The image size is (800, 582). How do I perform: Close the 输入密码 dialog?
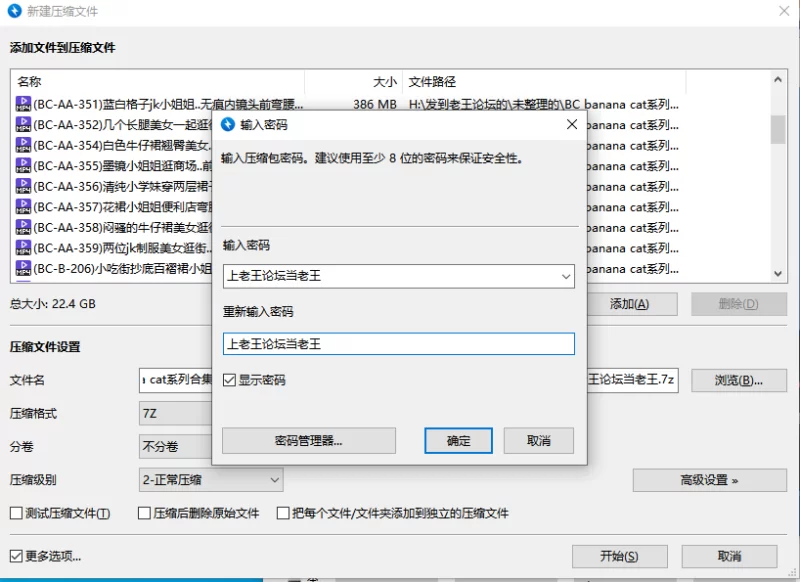pos(572,124)
